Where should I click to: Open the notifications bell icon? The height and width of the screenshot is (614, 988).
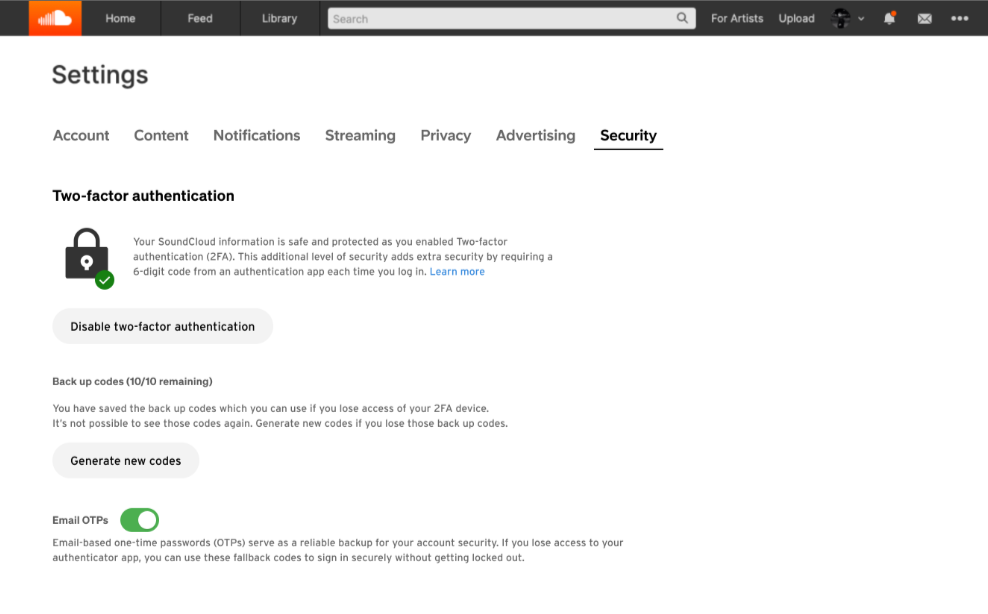(x=889, y=18)
